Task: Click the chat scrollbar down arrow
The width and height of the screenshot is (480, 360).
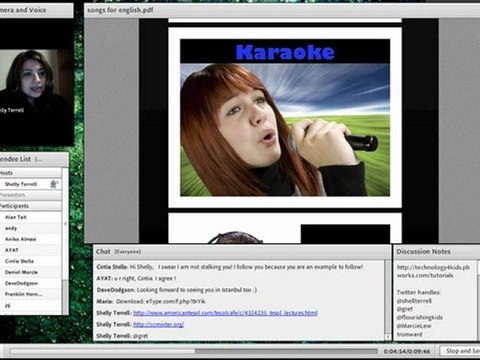Action: point(387,337)
